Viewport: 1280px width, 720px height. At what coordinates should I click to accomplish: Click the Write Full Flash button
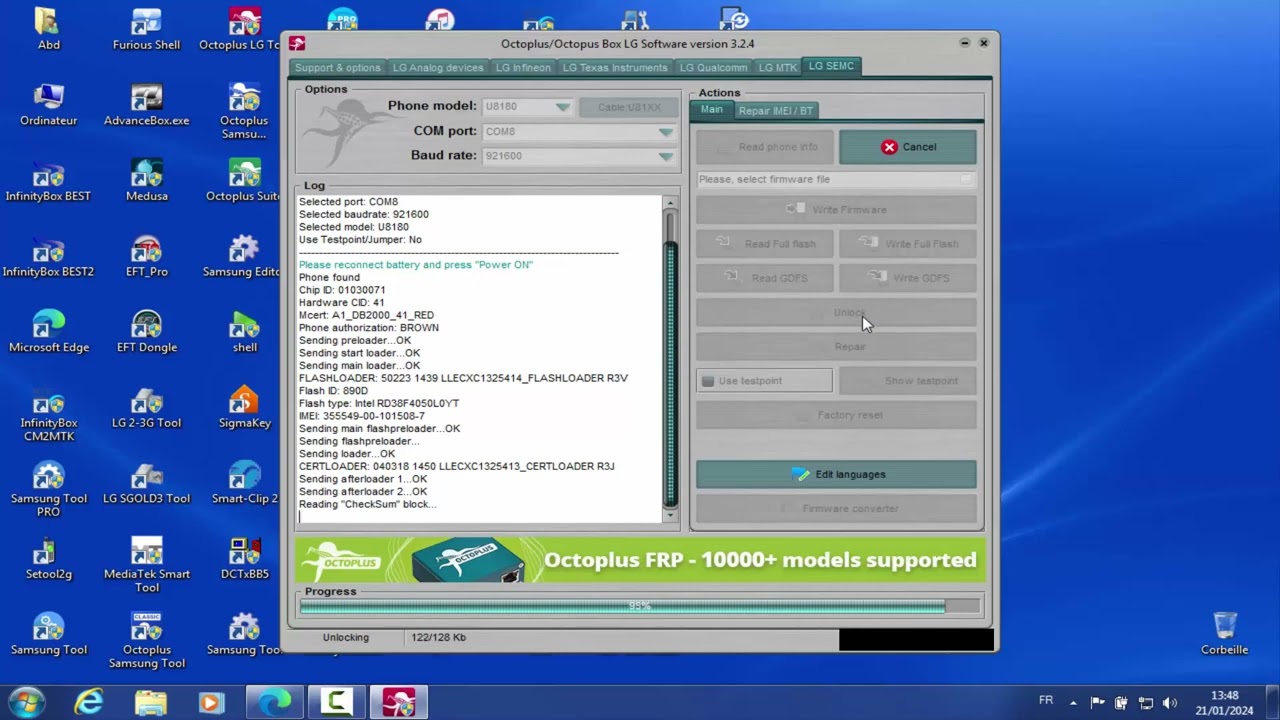(908, 244)
